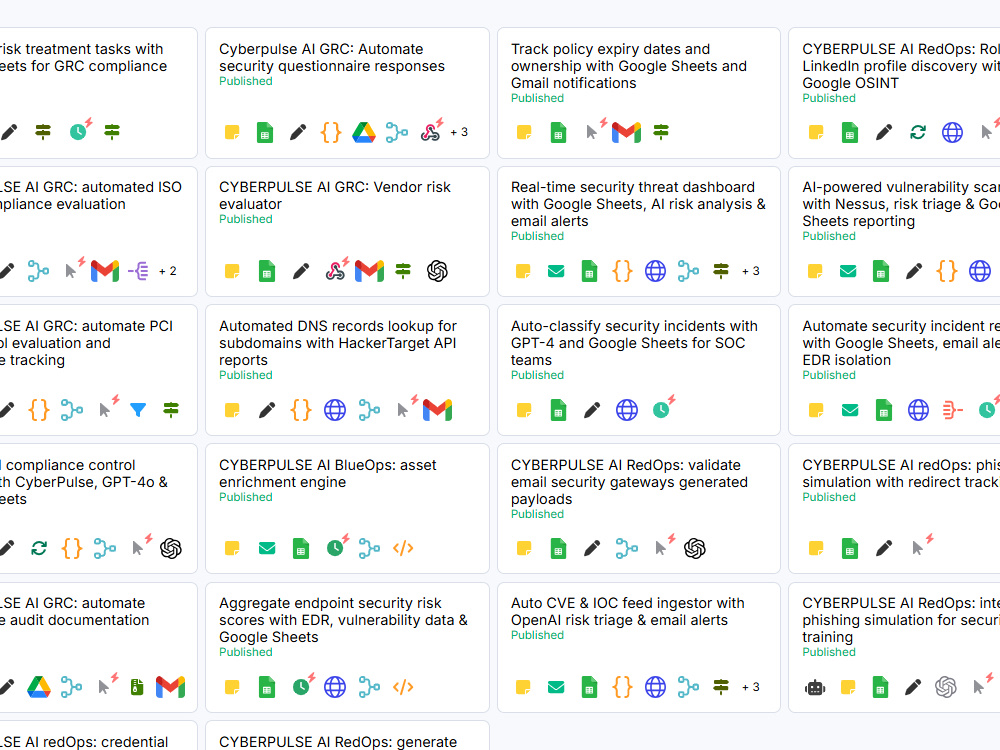
Task: Click edit pencil icon in Auto-classify incidents card
Action: pyautogui.click(x=592, y=410)
